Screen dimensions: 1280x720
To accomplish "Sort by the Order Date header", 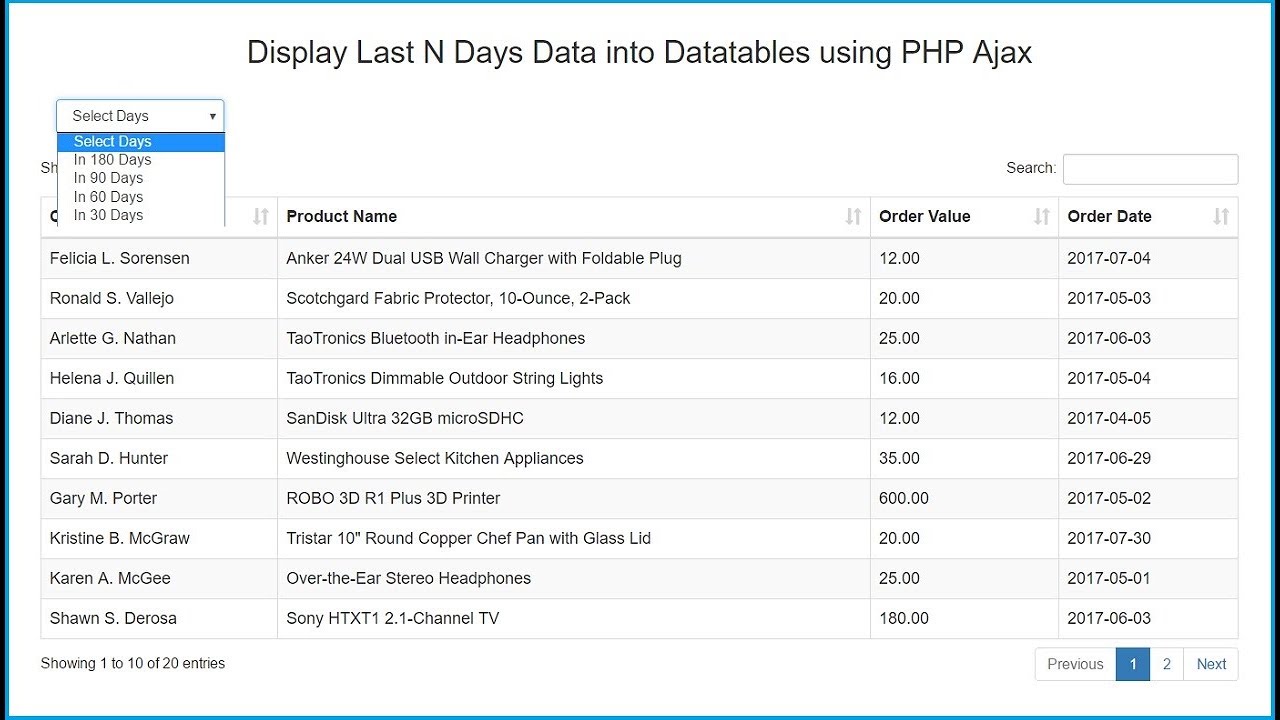I will click(x=1109, y=217).
